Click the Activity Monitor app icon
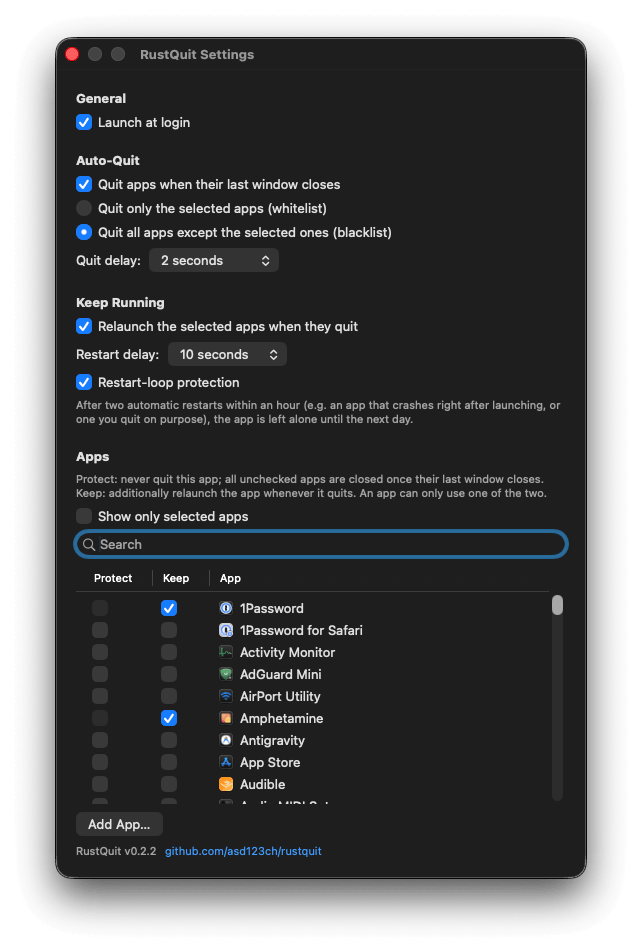 (x=226, y=652)
